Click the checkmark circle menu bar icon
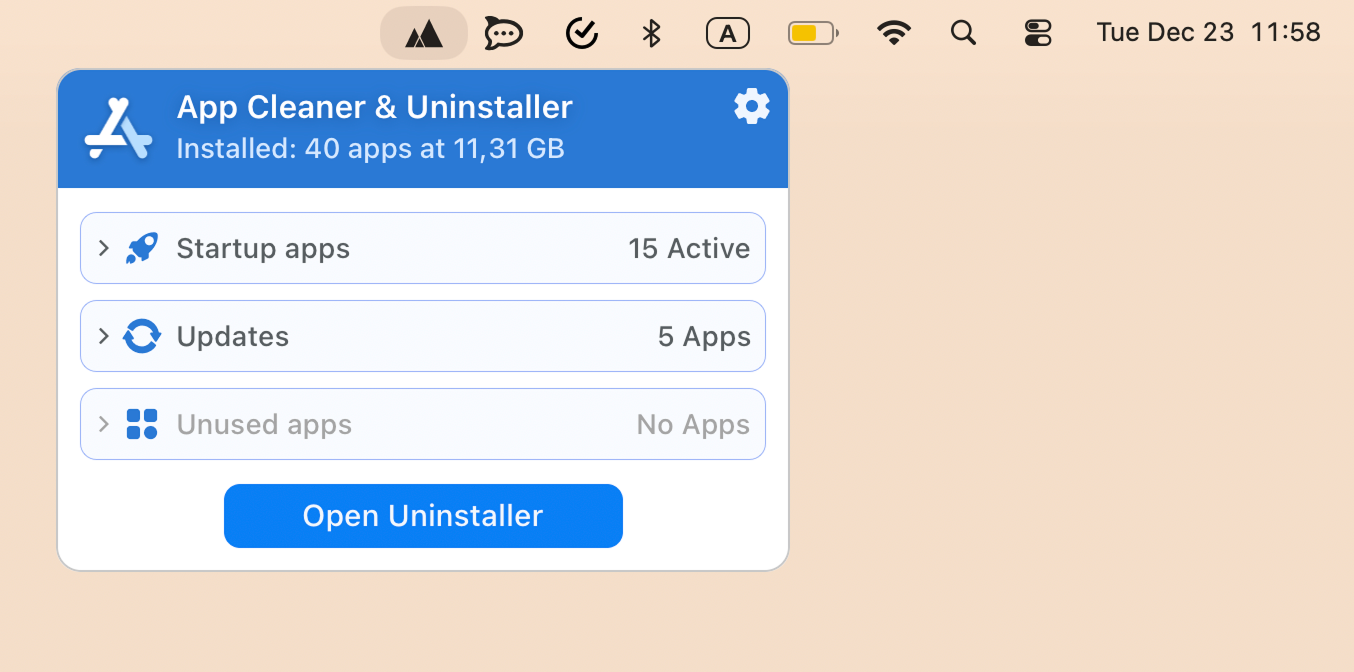 pyautogui.click(x=581, y=32)
